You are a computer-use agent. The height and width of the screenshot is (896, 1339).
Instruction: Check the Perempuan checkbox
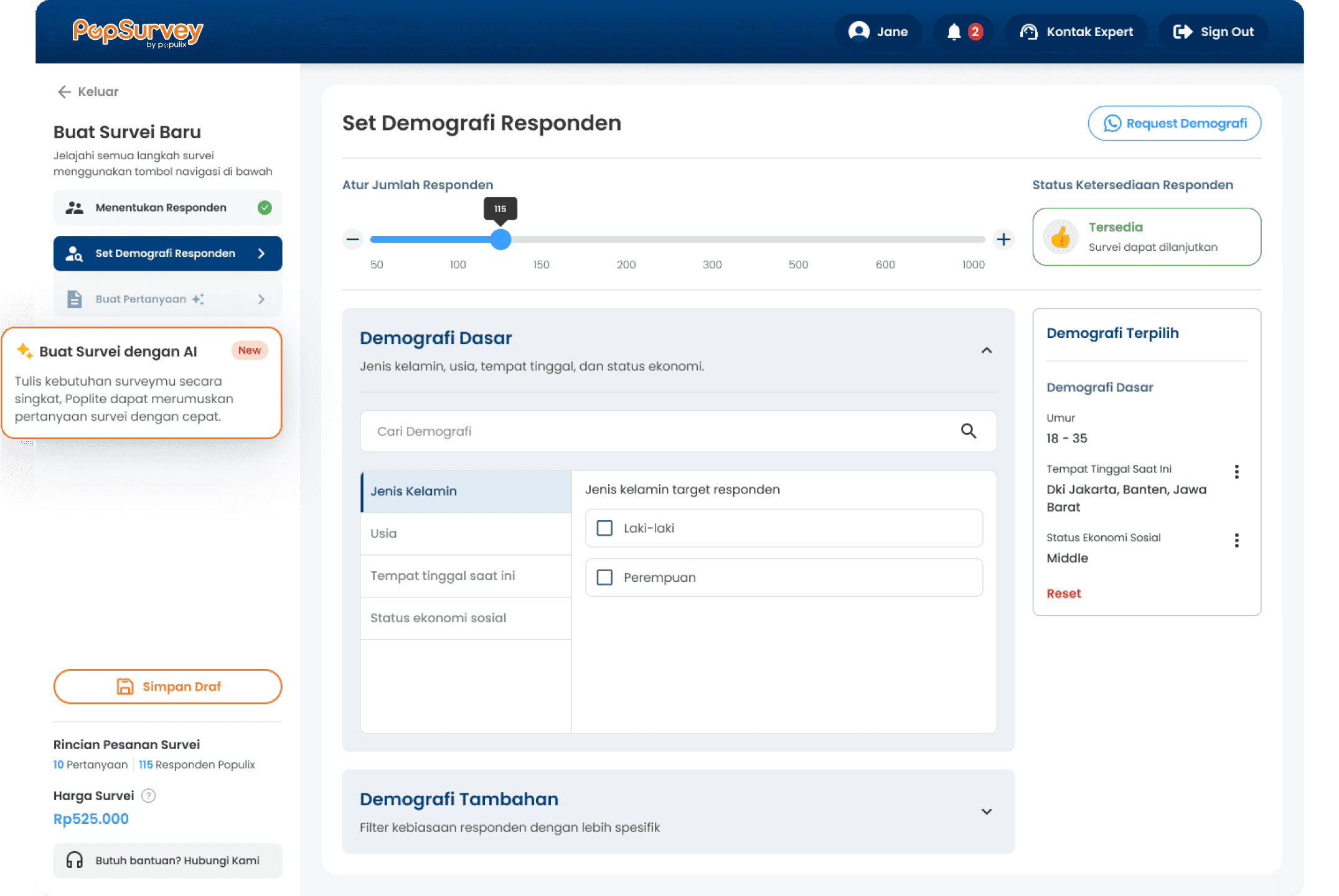tap(604, 577)
